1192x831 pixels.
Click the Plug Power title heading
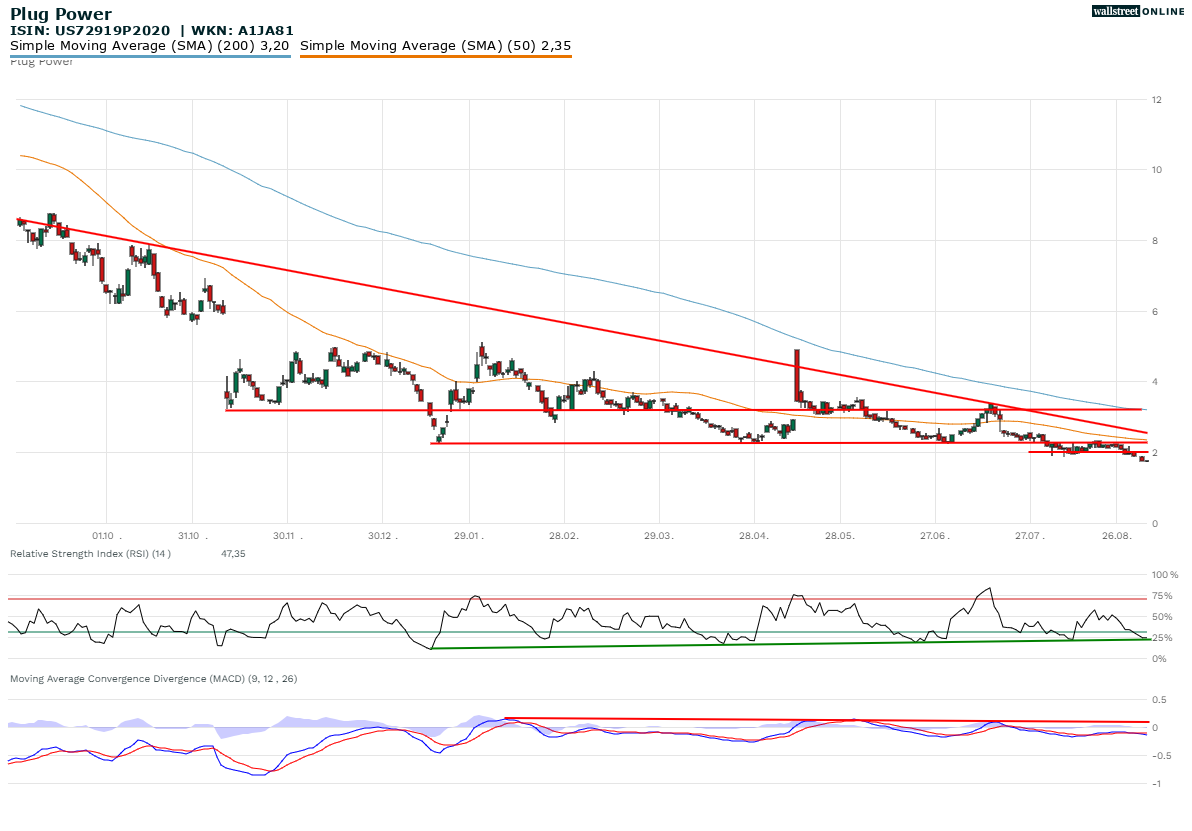click(60, 13)
